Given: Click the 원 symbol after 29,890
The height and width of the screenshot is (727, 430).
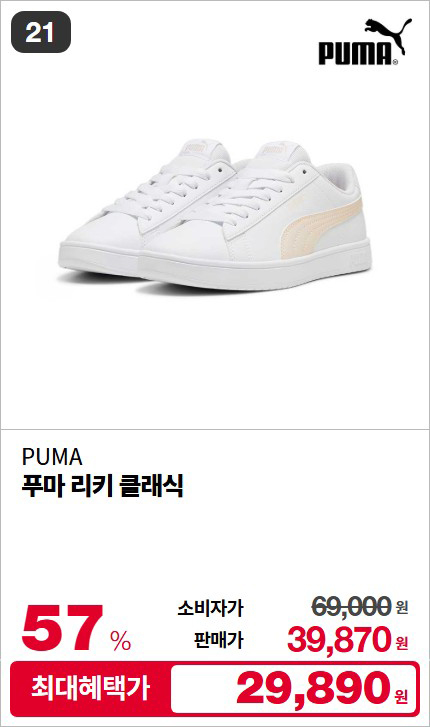Looking at the screenshot, I should 401,696.
